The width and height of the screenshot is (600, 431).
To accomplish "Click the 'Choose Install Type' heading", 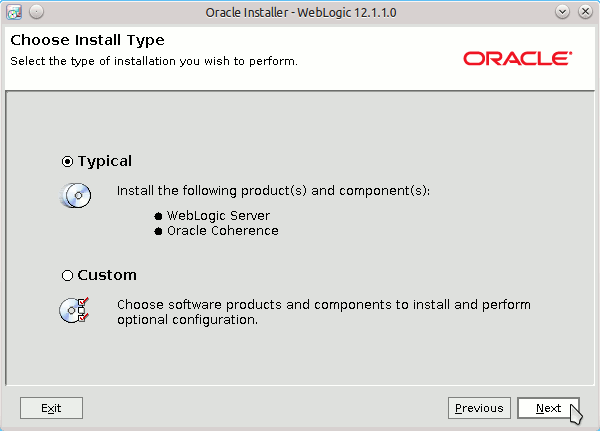I will pyautogui.click(x=87, y=40).
